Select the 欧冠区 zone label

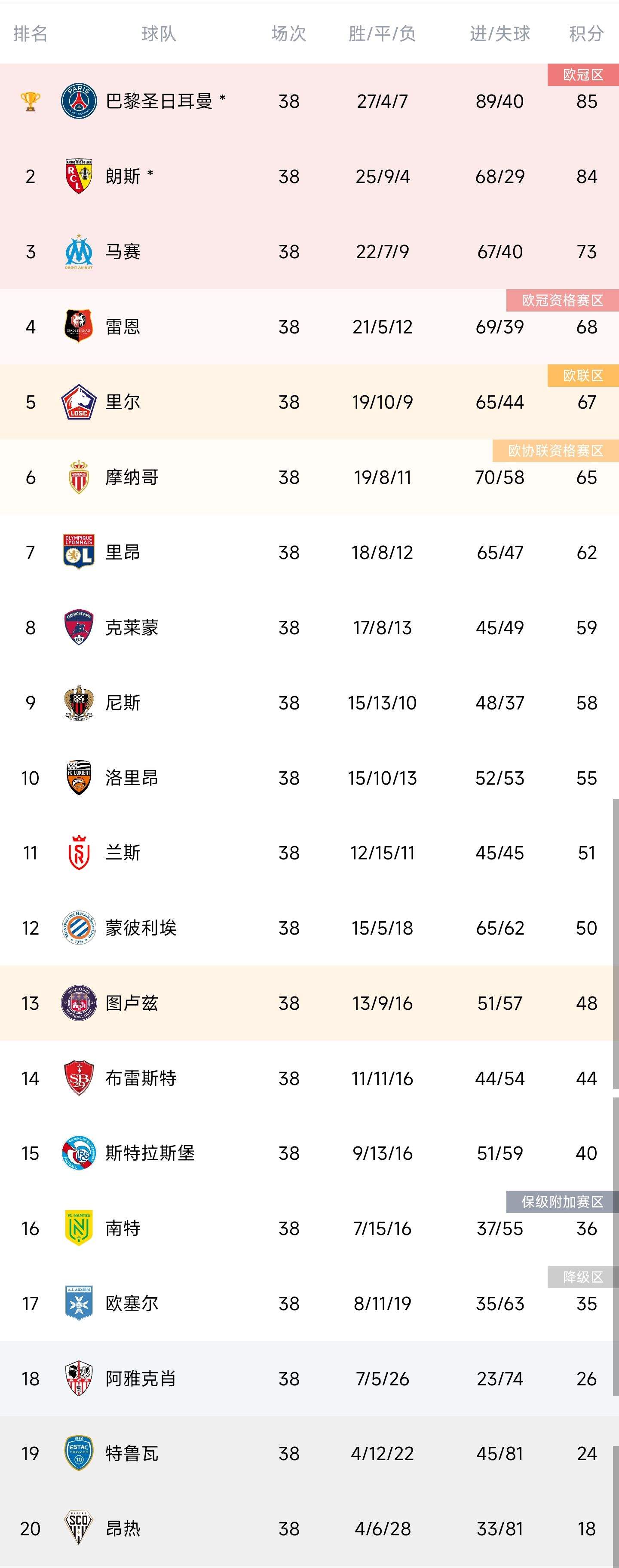click(x=583, y=75)
